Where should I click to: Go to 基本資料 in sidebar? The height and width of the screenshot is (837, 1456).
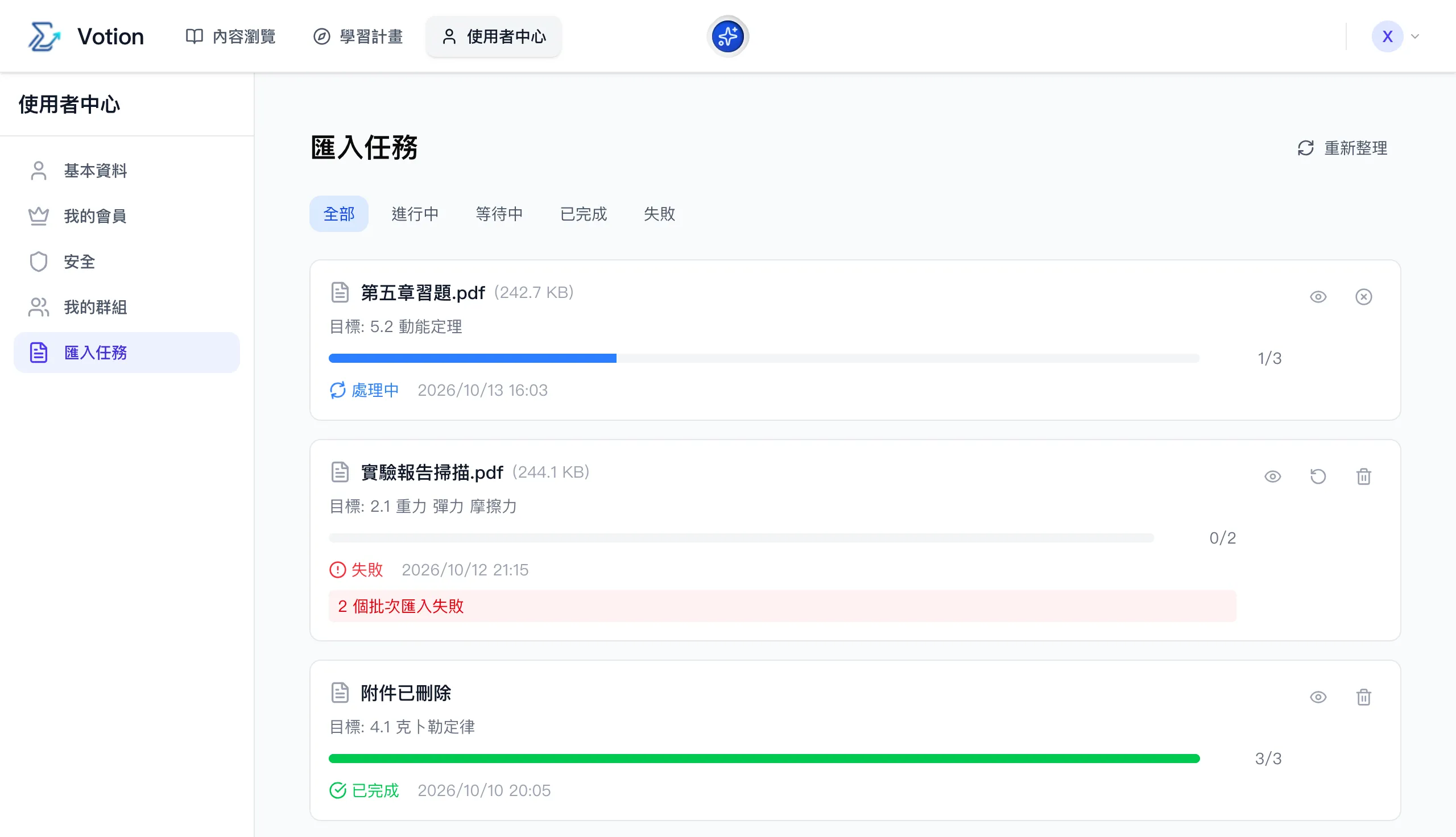coord(126,171)
